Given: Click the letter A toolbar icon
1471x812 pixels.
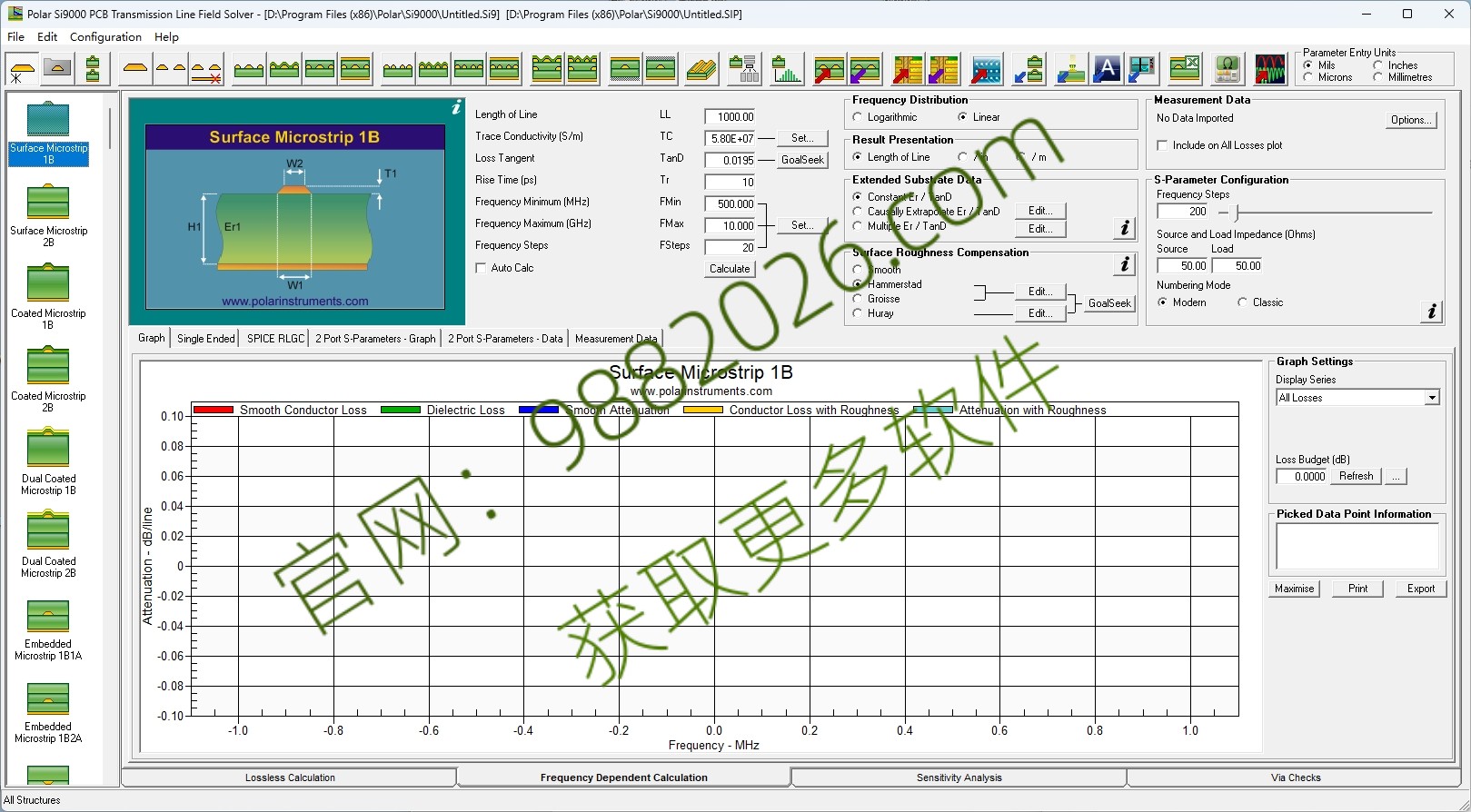Looking at the screenshot, I should tap(1107, 69).
